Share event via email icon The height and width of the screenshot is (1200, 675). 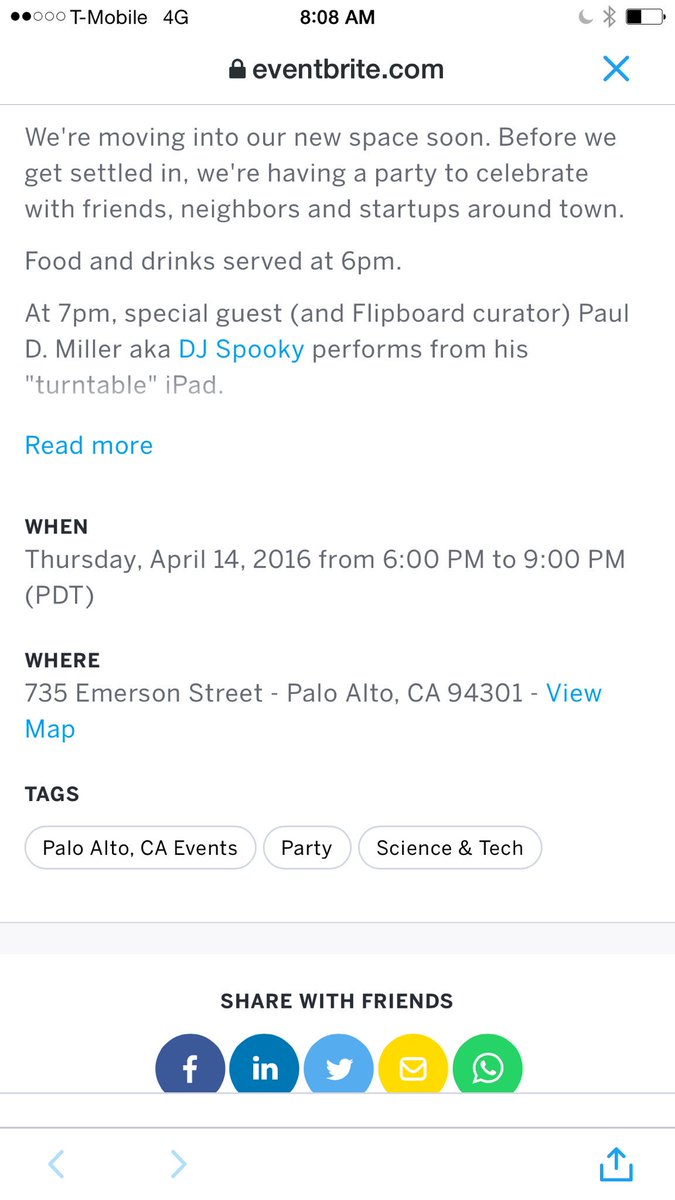tap(413, 1064)
